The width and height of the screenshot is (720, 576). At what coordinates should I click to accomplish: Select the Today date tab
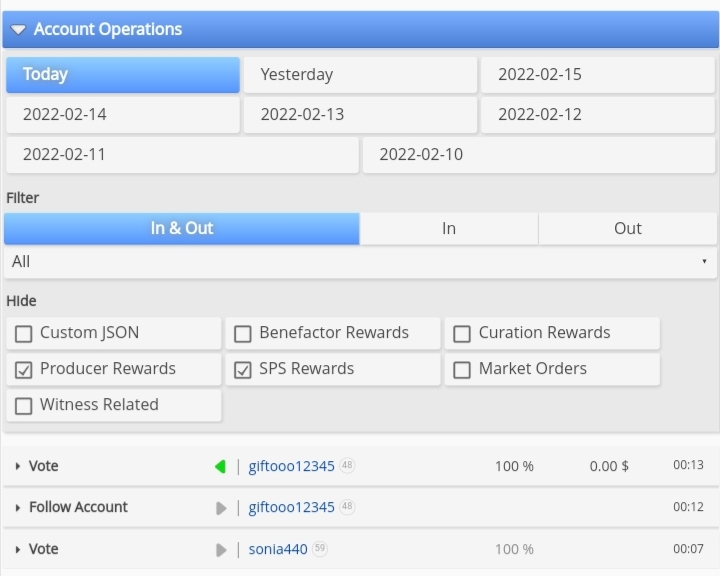(x=123, y=75)
